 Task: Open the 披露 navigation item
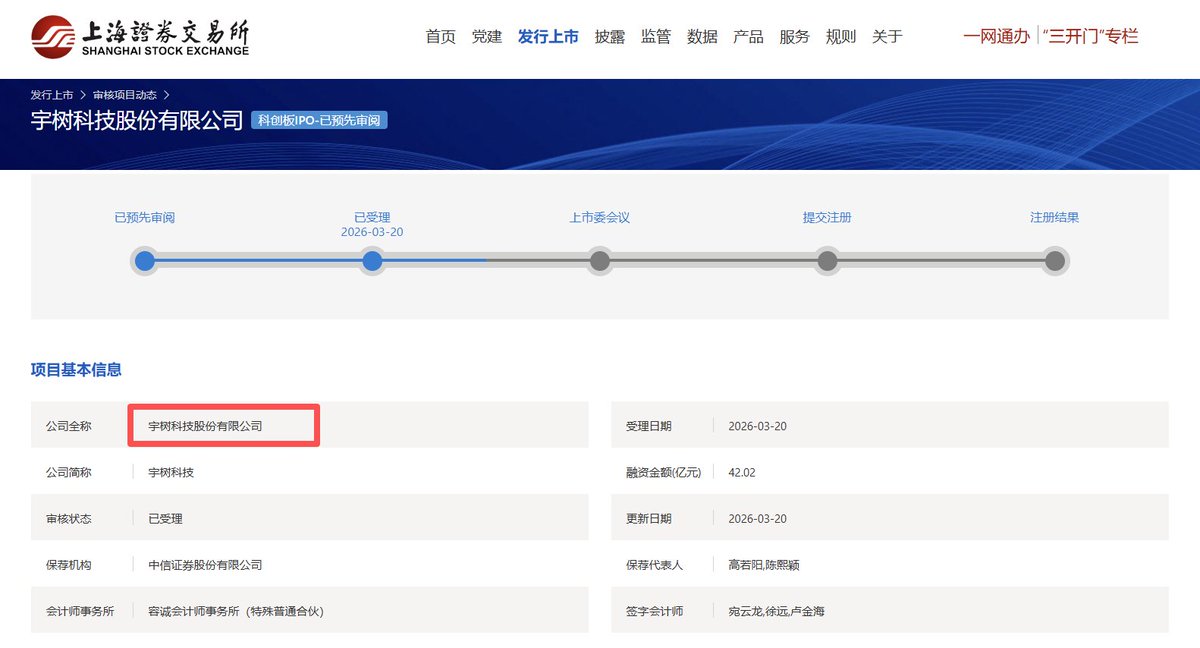coord(610,37)
